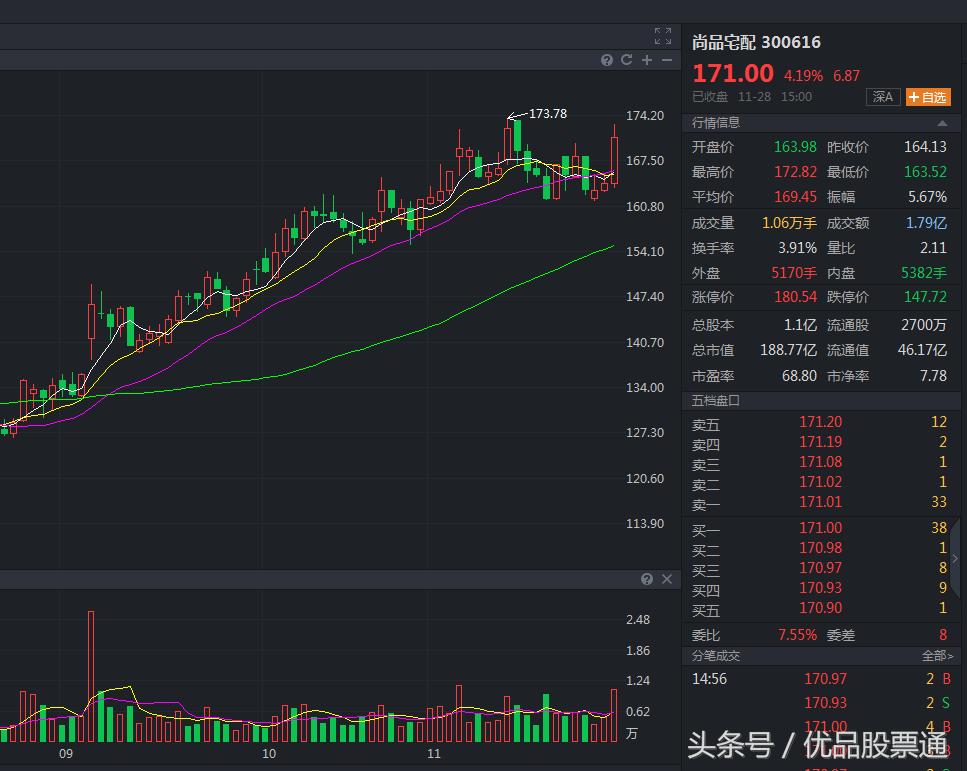Viewport: 967px width, 771px height.
Task: Toggle highlight on 涨停价 180.54
Action: point(795,297)
